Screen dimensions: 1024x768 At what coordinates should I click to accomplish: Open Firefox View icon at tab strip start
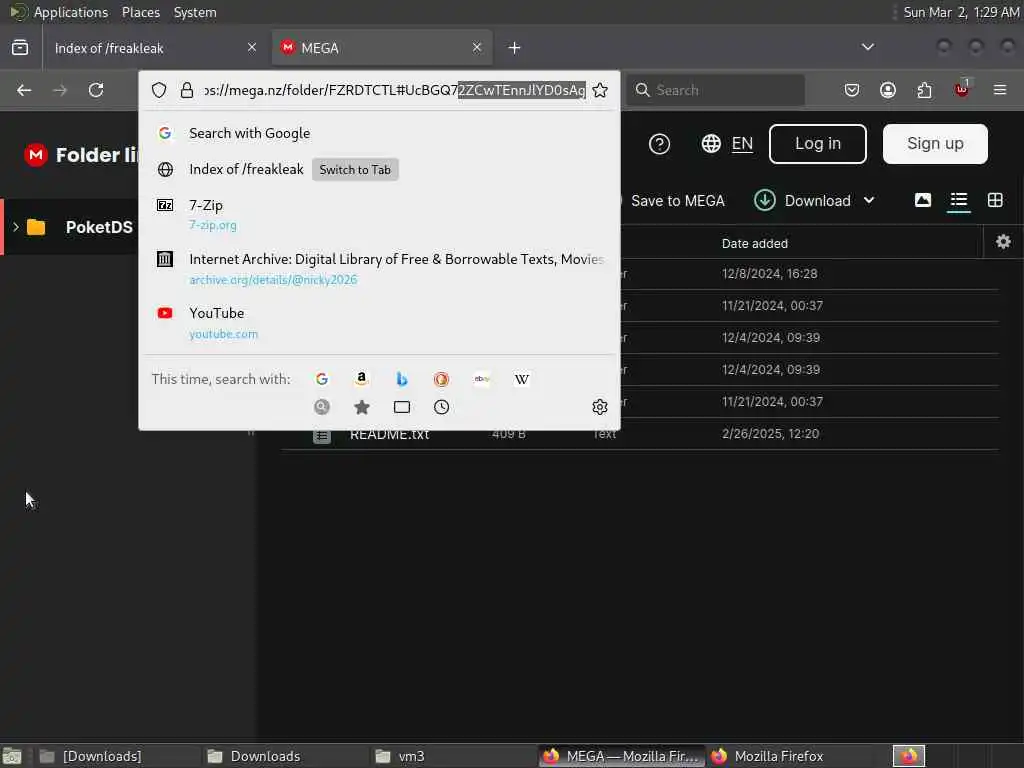click(x=20, y=48)
